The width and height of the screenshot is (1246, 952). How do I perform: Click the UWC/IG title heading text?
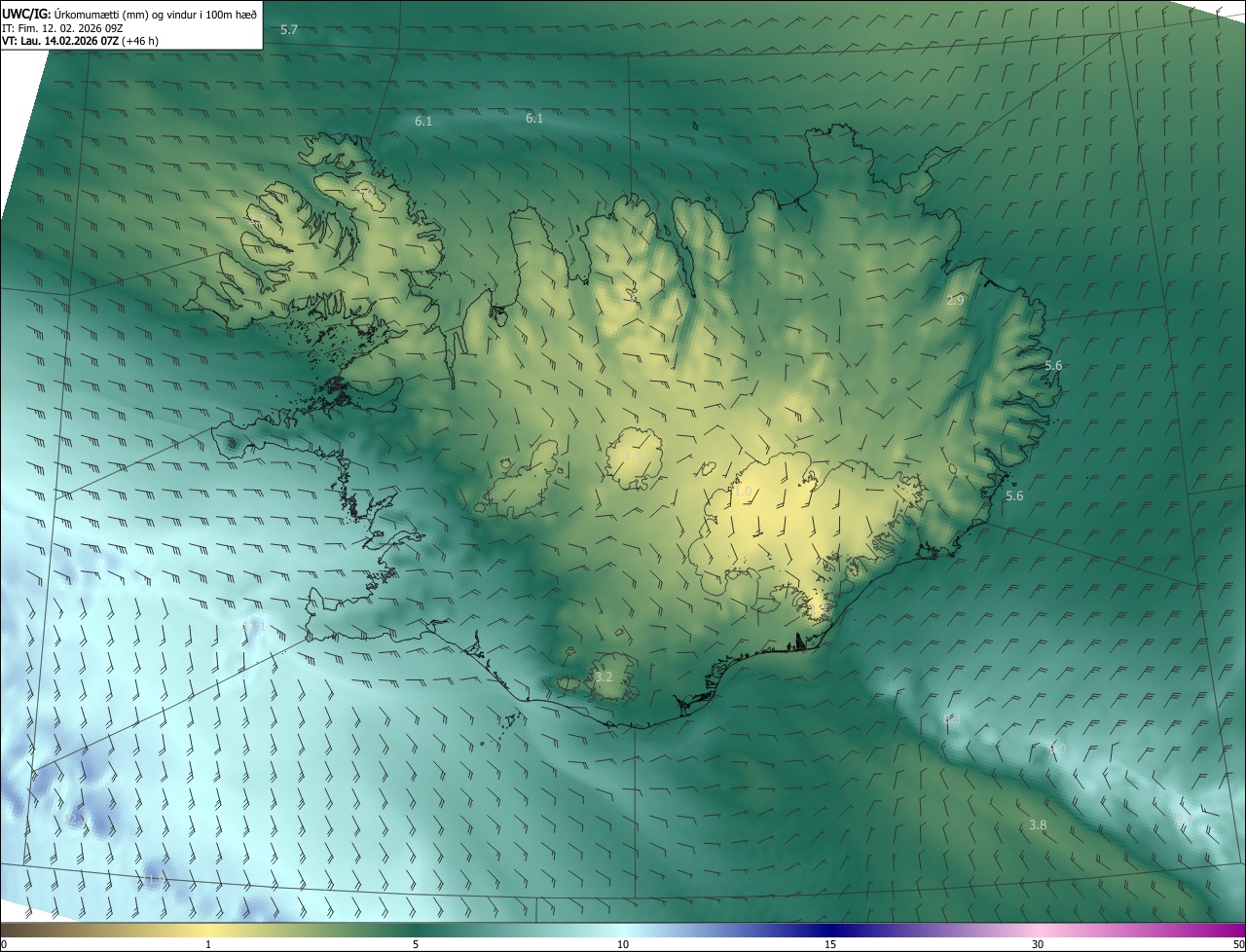[25, 14]
